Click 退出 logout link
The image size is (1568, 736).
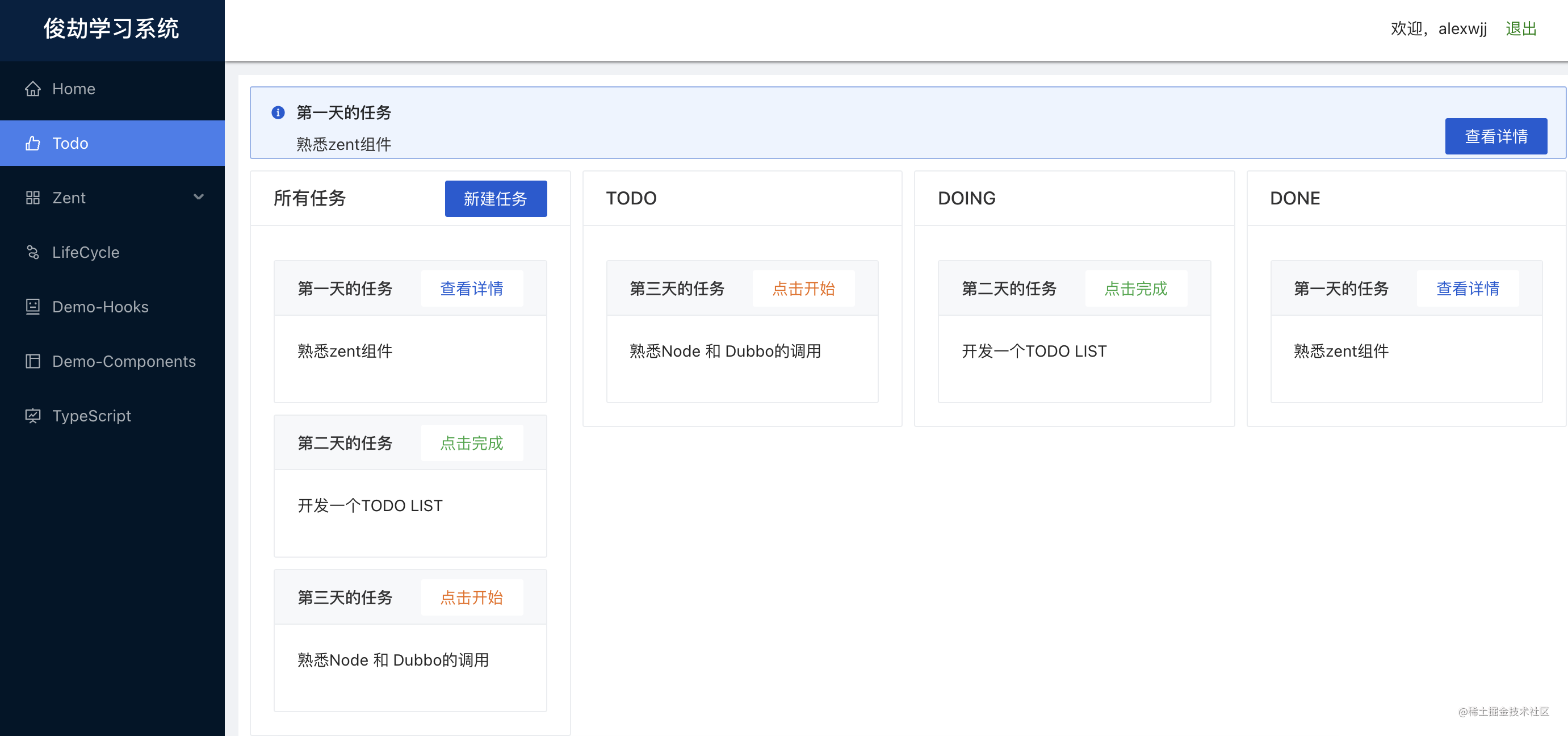pyautogui.click(x=1520, y=28)
